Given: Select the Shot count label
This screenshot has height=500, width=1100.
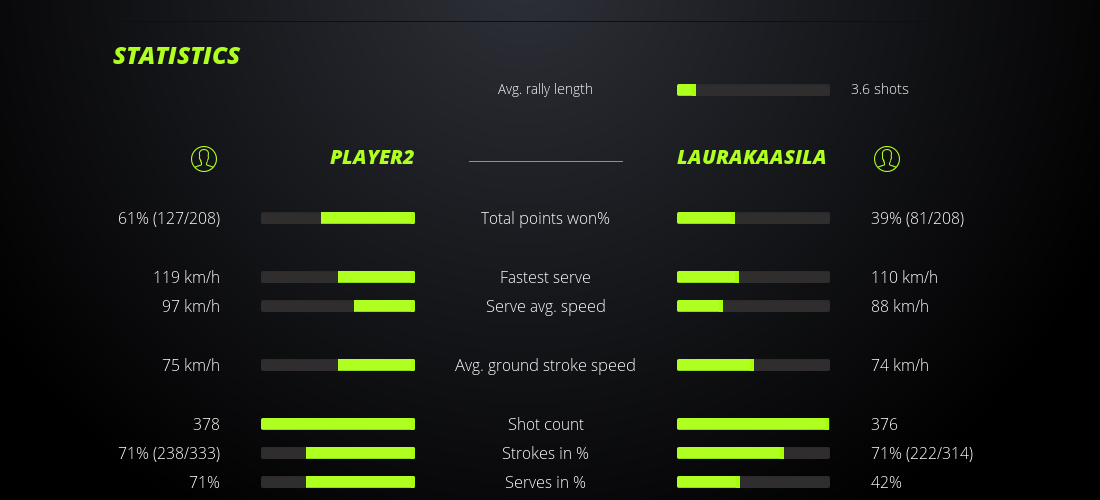Looking at the screenshot, I should pos(545,424).
